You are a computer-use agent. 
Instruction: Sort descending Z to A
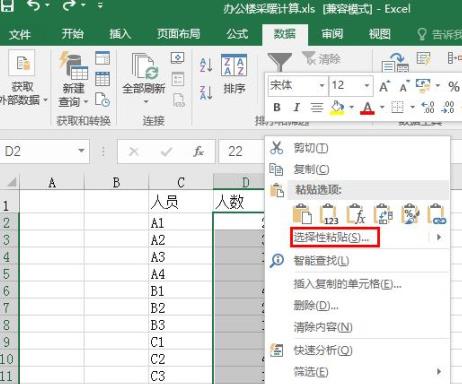206,92
